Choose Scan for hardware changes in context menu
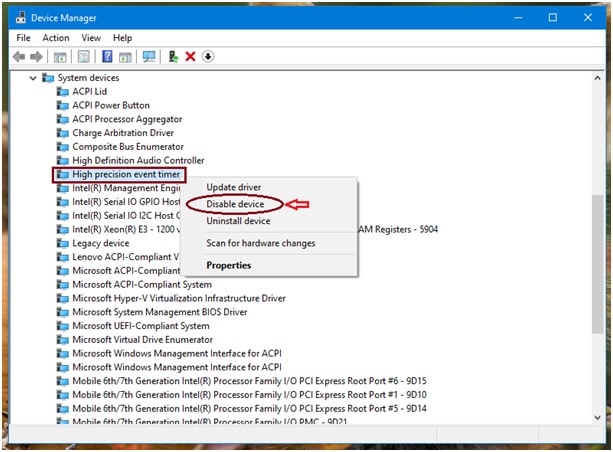613x452 pixels. click(261, 243)
